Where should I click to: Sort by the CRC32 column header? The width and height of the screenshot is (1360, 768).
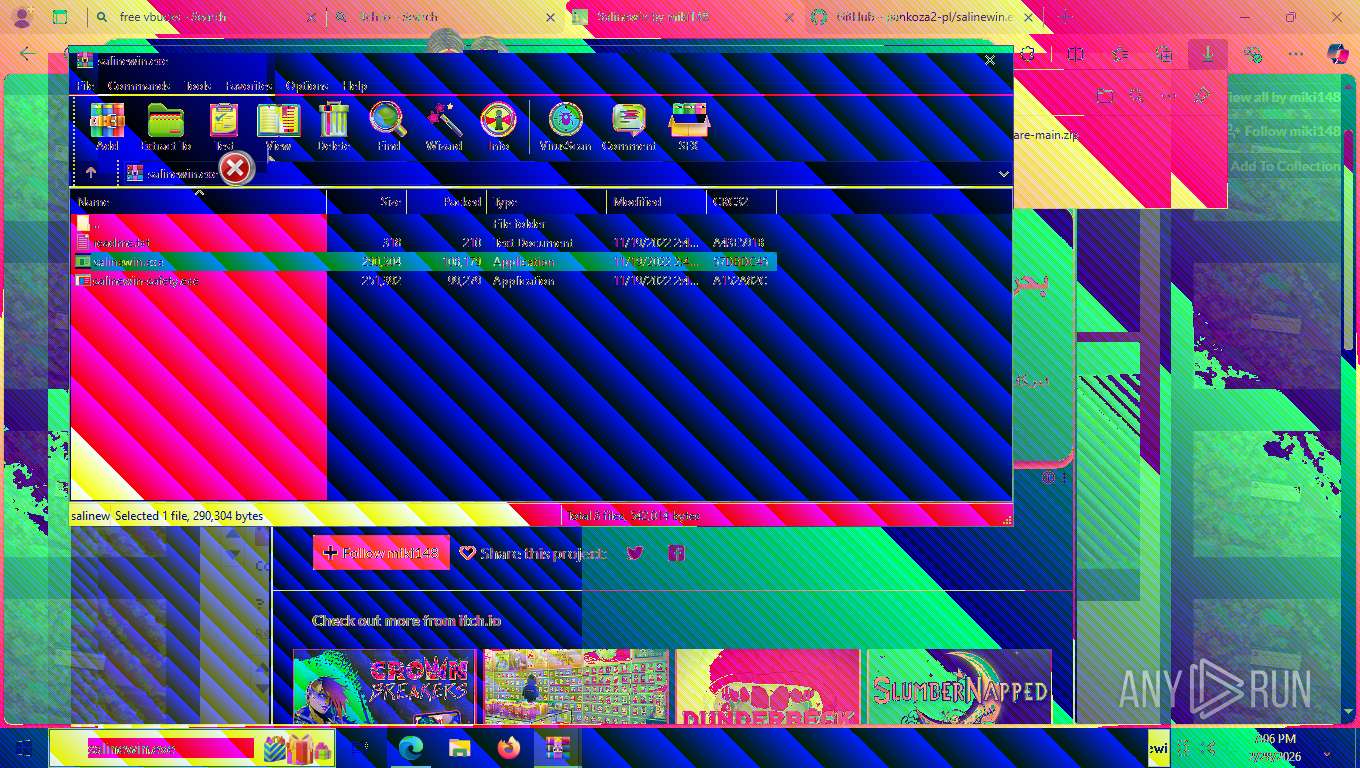tap(742, 202)
